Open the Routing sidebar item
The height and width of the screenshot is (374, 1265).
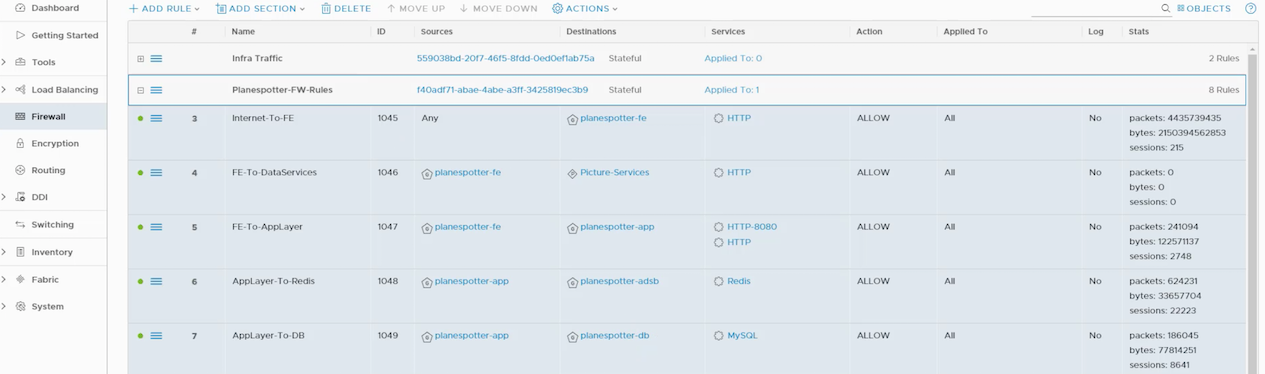tap(48, 170)
